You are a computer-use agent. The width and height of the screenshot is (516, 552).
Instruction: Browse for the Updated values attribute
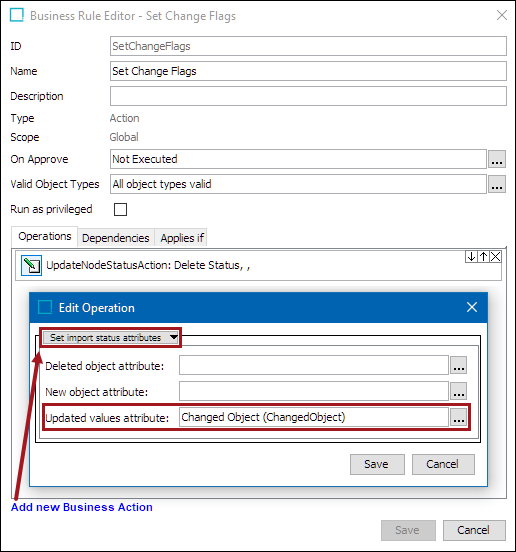click(x=459, y=417)
